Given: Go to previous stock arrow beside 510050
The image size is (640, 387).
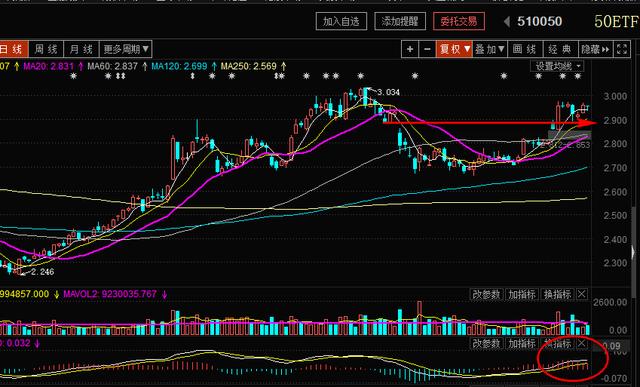Looking at the screenshot, I should point(507,22).
